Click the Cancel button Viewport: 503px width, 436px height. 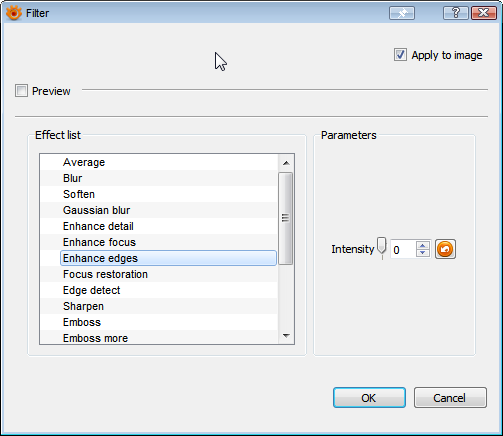coord(450,398)
